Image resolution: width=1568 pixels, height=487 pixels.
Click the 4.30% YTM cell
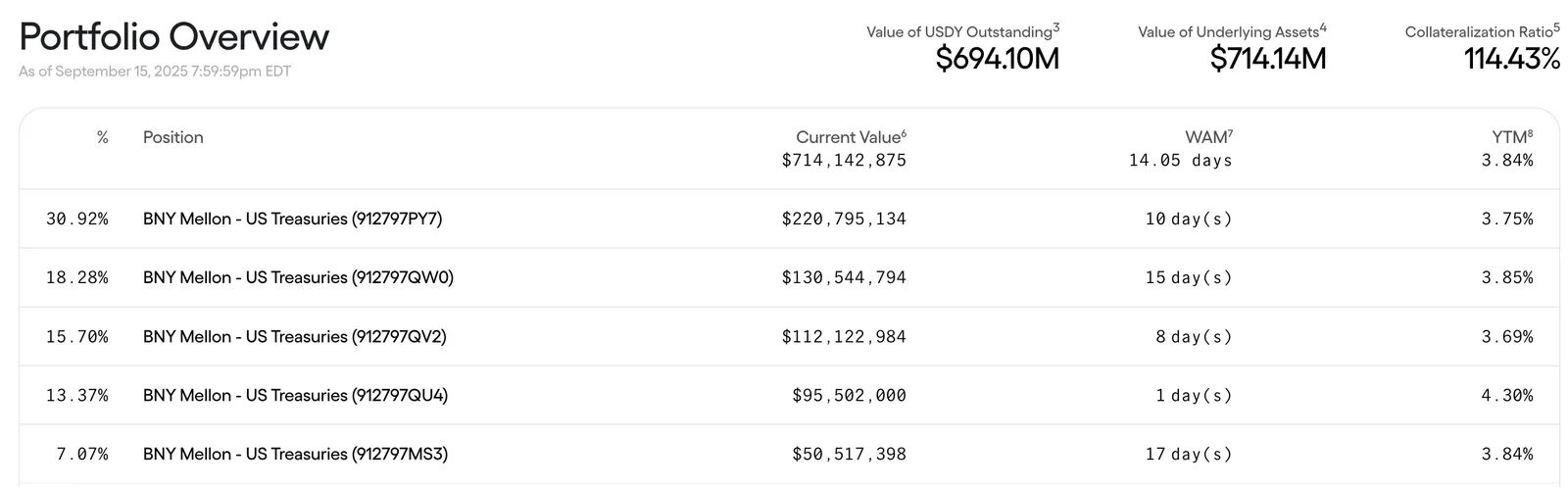(1507, 395)
